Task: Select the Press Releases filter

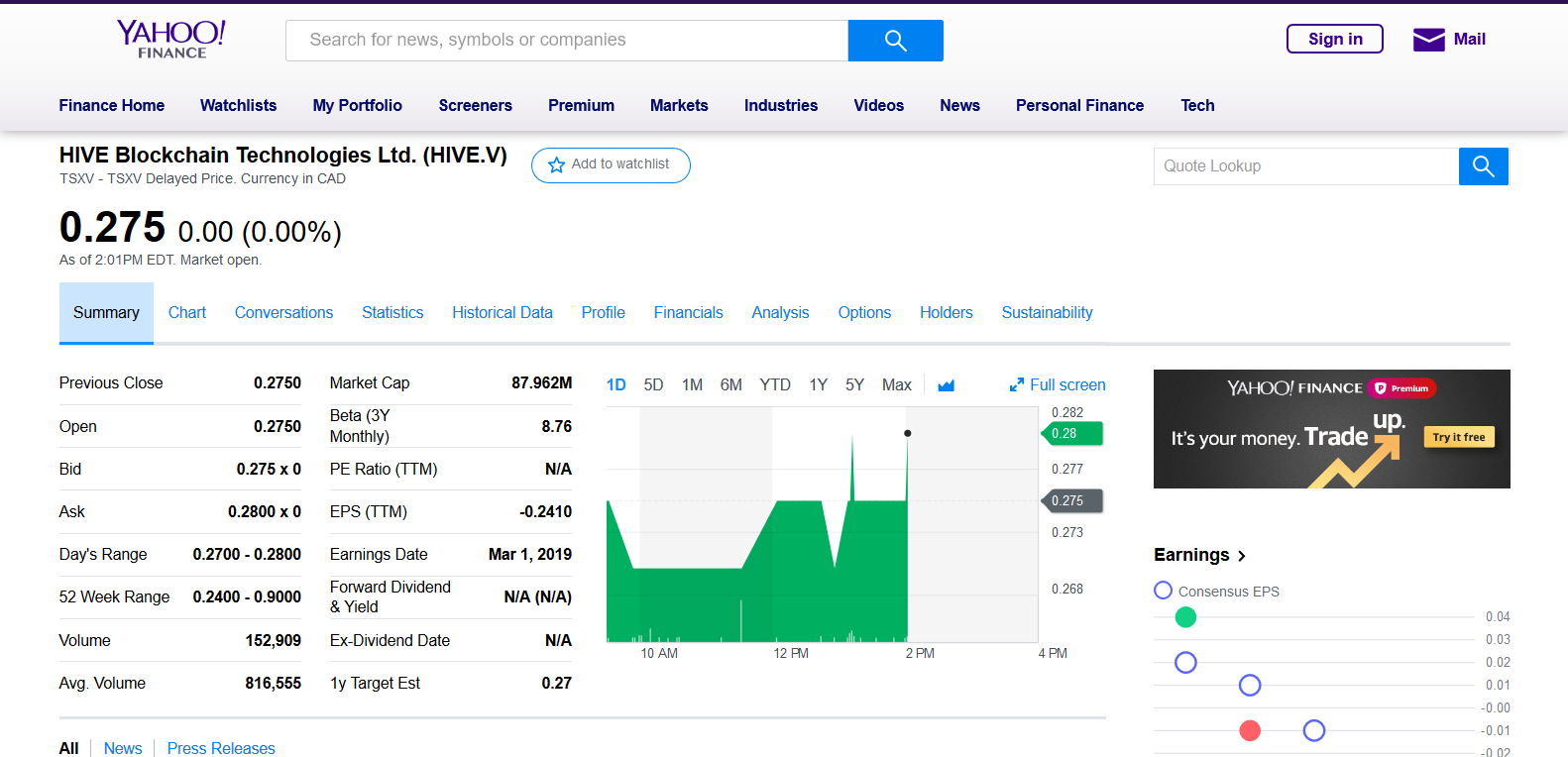Action: click(x=221, y=748)
